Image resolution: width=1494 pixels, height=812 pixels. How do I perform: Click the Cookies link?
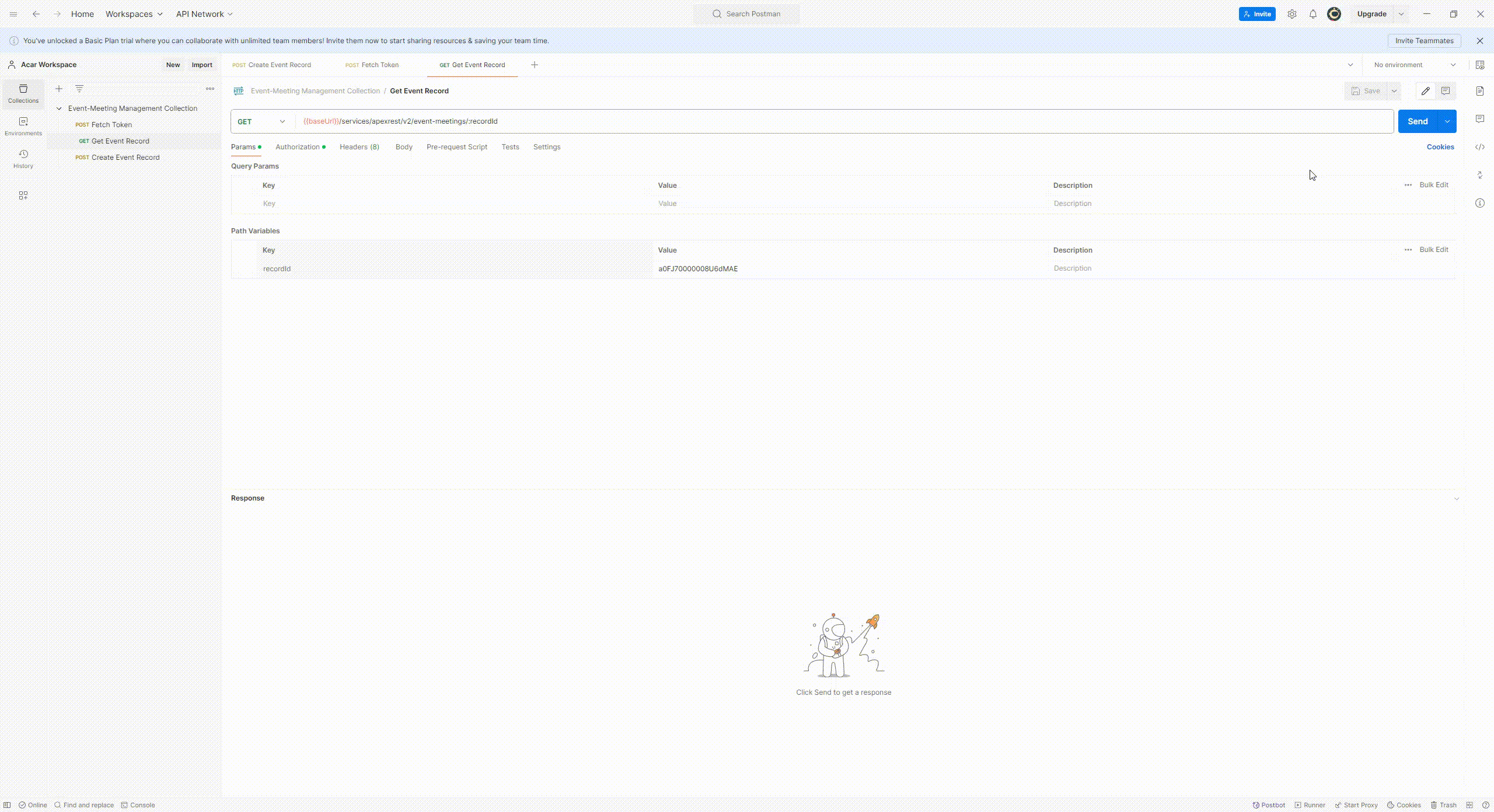[x=1440, y=147]
